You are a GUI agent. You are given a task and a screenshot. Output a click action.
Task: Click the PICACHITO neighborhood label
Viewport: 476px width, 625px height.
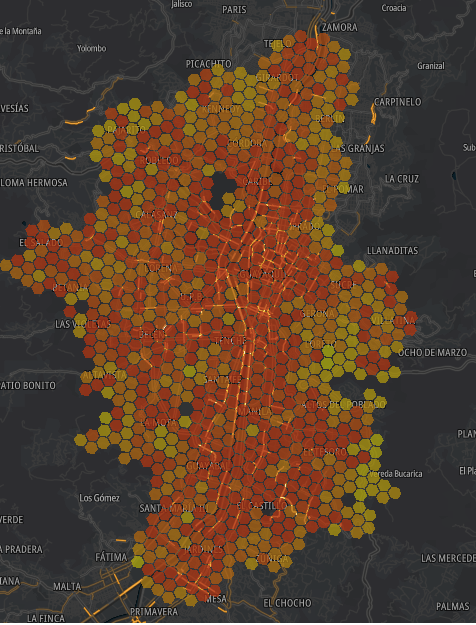point(208,64)
